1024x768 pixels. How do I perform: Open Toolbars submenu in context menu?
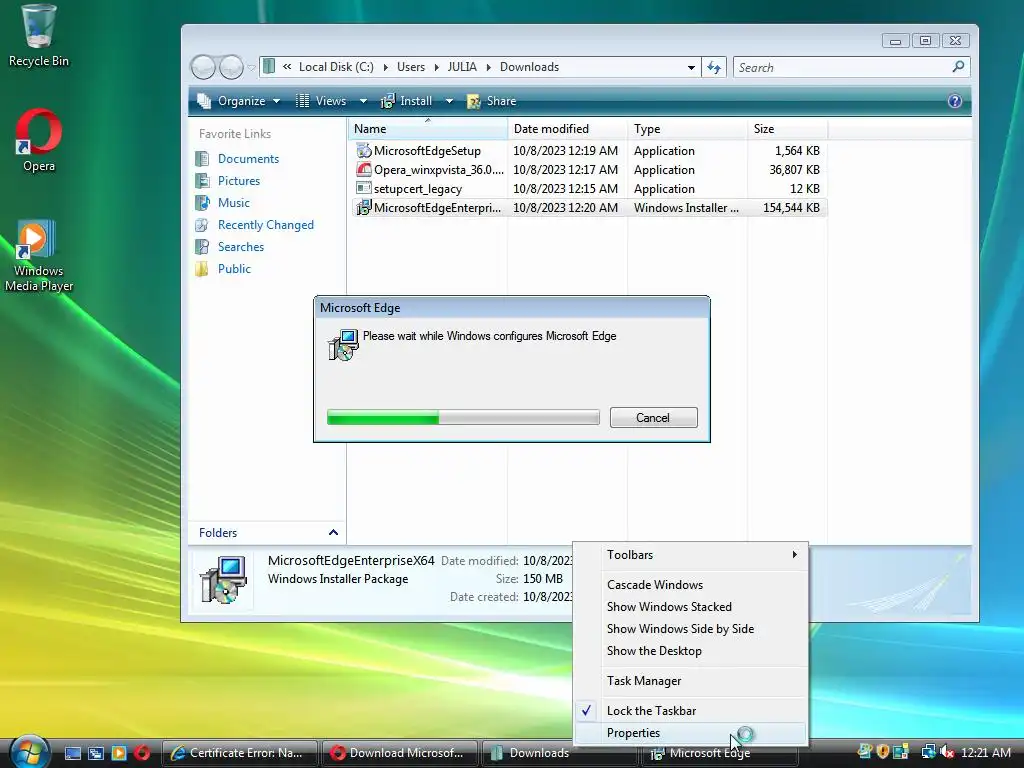click(x=691, y=555)
